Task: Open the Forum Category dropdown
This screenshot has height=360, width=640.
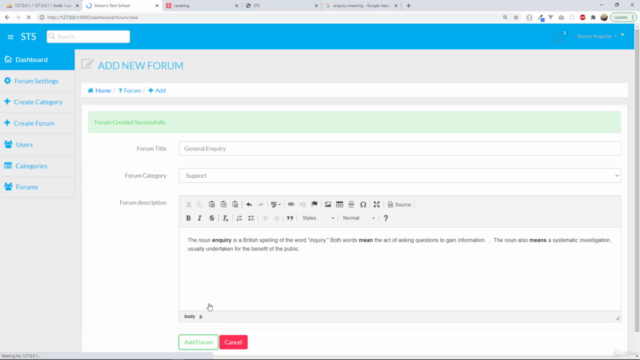Action: [x=400, y=176]
